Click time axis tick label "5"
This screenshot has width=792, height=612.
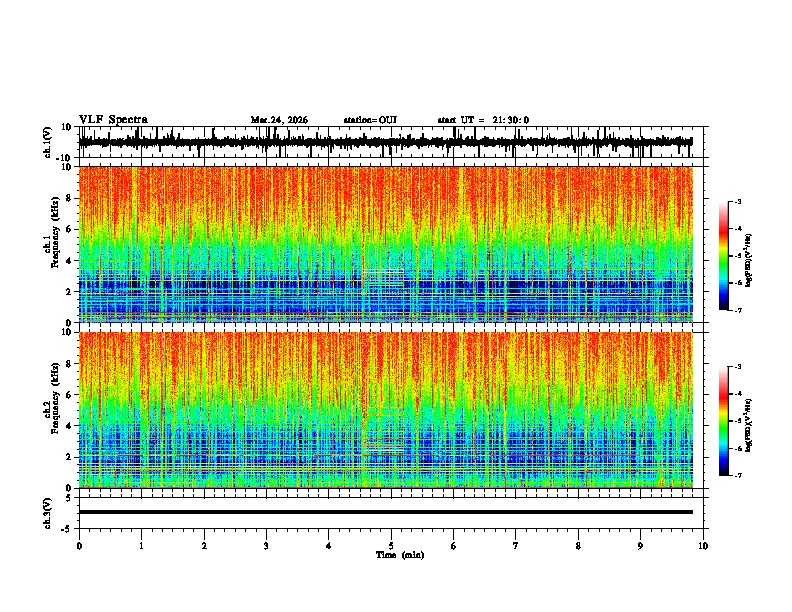point(391,546)
